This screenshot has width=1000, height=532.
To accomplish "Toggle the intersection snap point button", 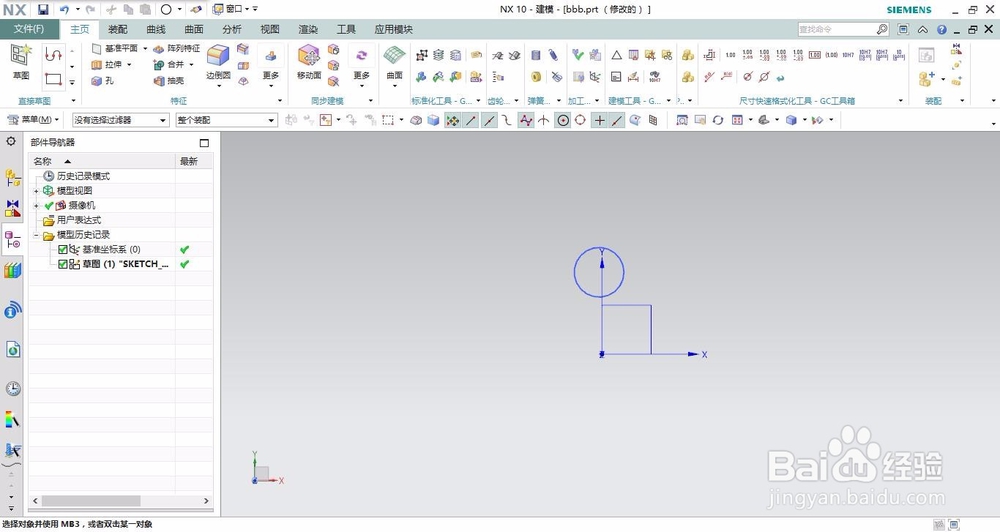I will click(x=543, y=120).
